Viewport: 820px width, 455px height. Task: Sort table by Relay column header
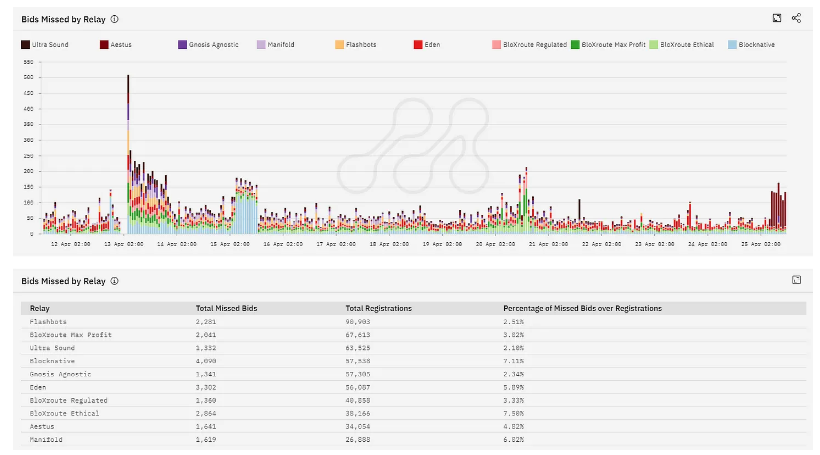[40, 309]
